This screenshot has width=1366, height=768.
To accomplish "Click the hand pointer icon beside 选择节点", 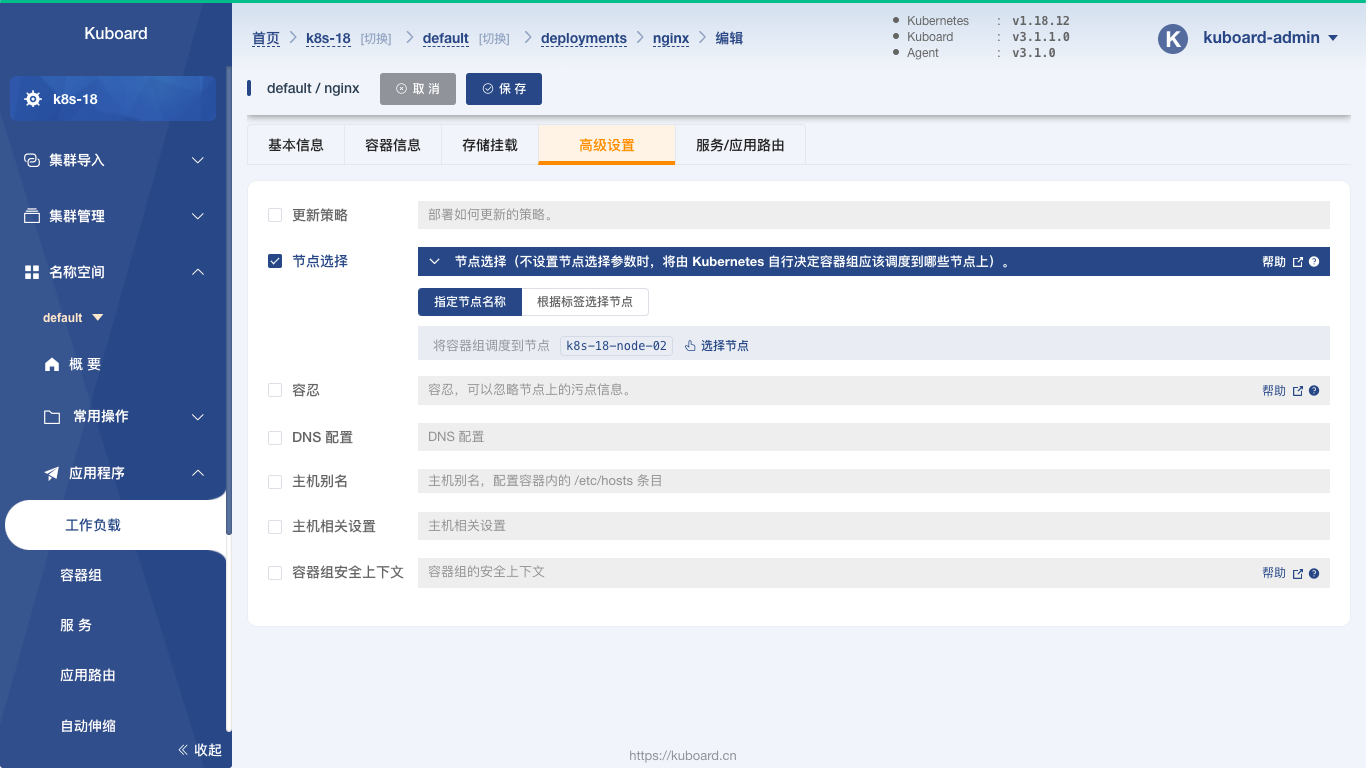I will tap(690, 346).
